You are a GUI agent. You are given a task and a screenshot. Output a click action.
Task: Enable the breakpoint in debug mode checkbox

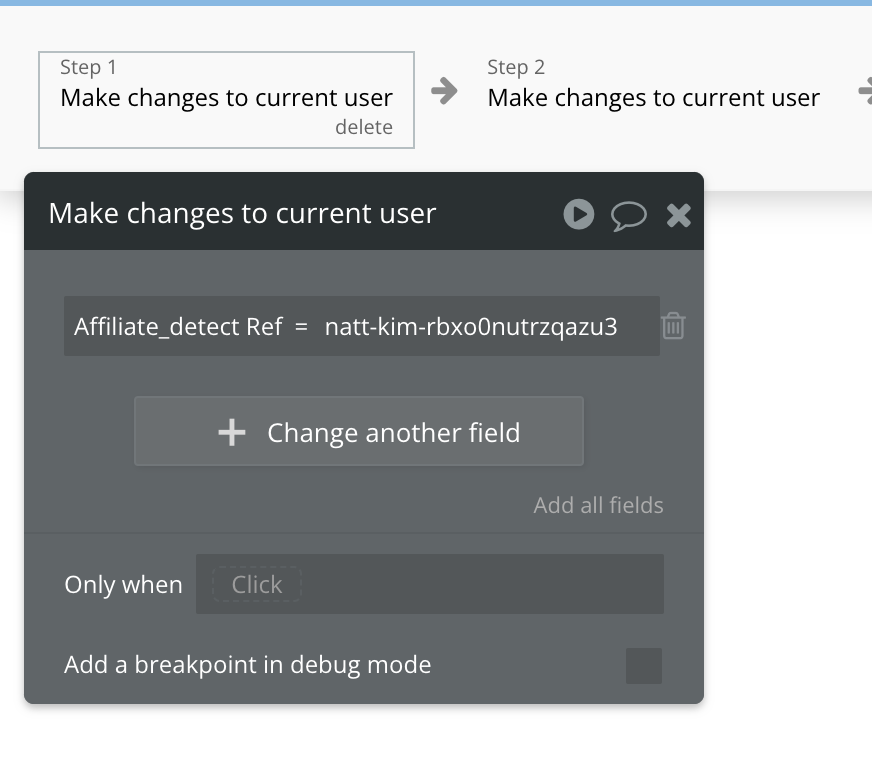click(643, 665)
